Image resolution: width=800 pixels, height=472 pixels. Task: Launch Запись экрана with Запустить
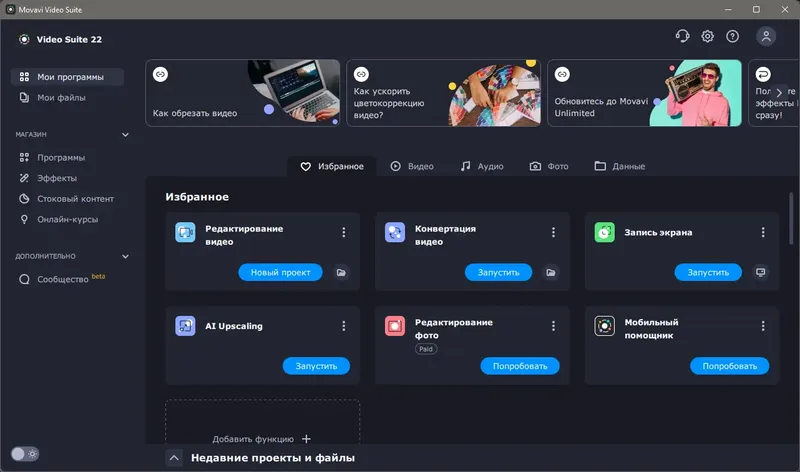tap(708, 272)
